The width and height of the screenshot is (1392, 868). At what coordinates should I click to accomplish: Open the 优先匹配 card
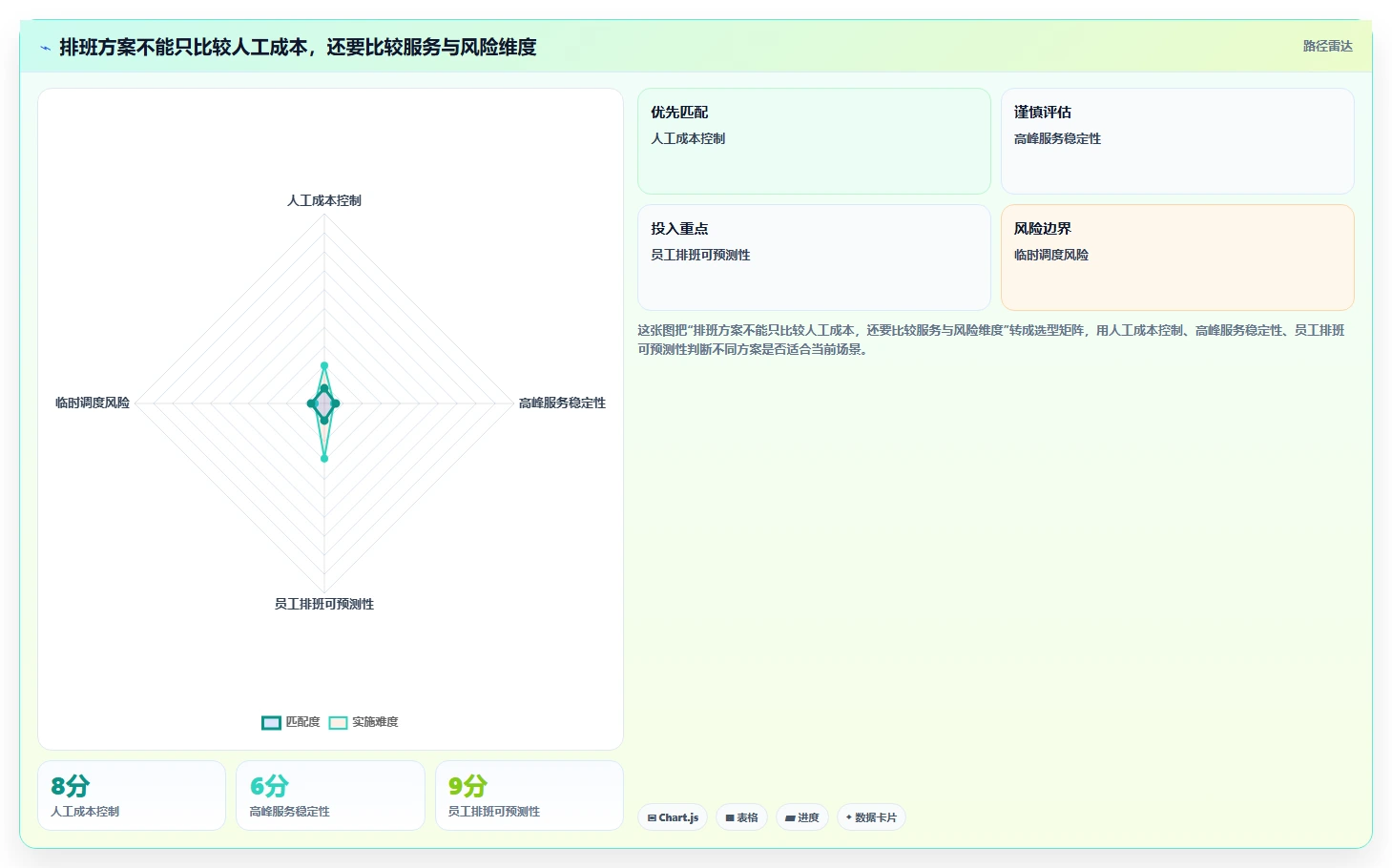click(x=814, y=141)
